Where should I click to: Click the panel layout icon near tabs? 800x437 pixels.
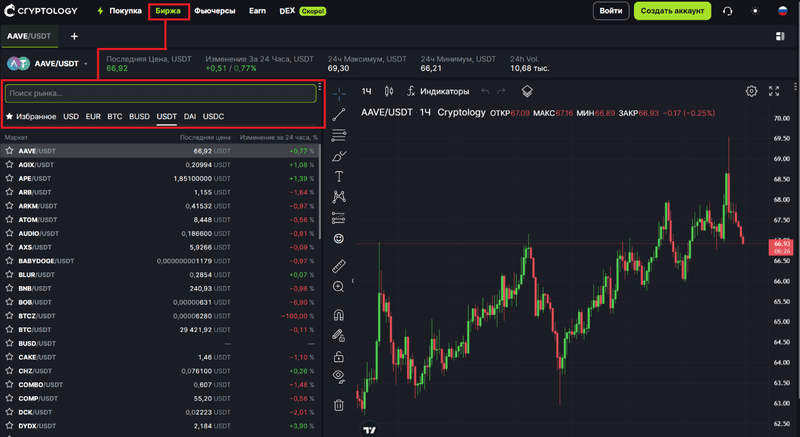(780, 36)
